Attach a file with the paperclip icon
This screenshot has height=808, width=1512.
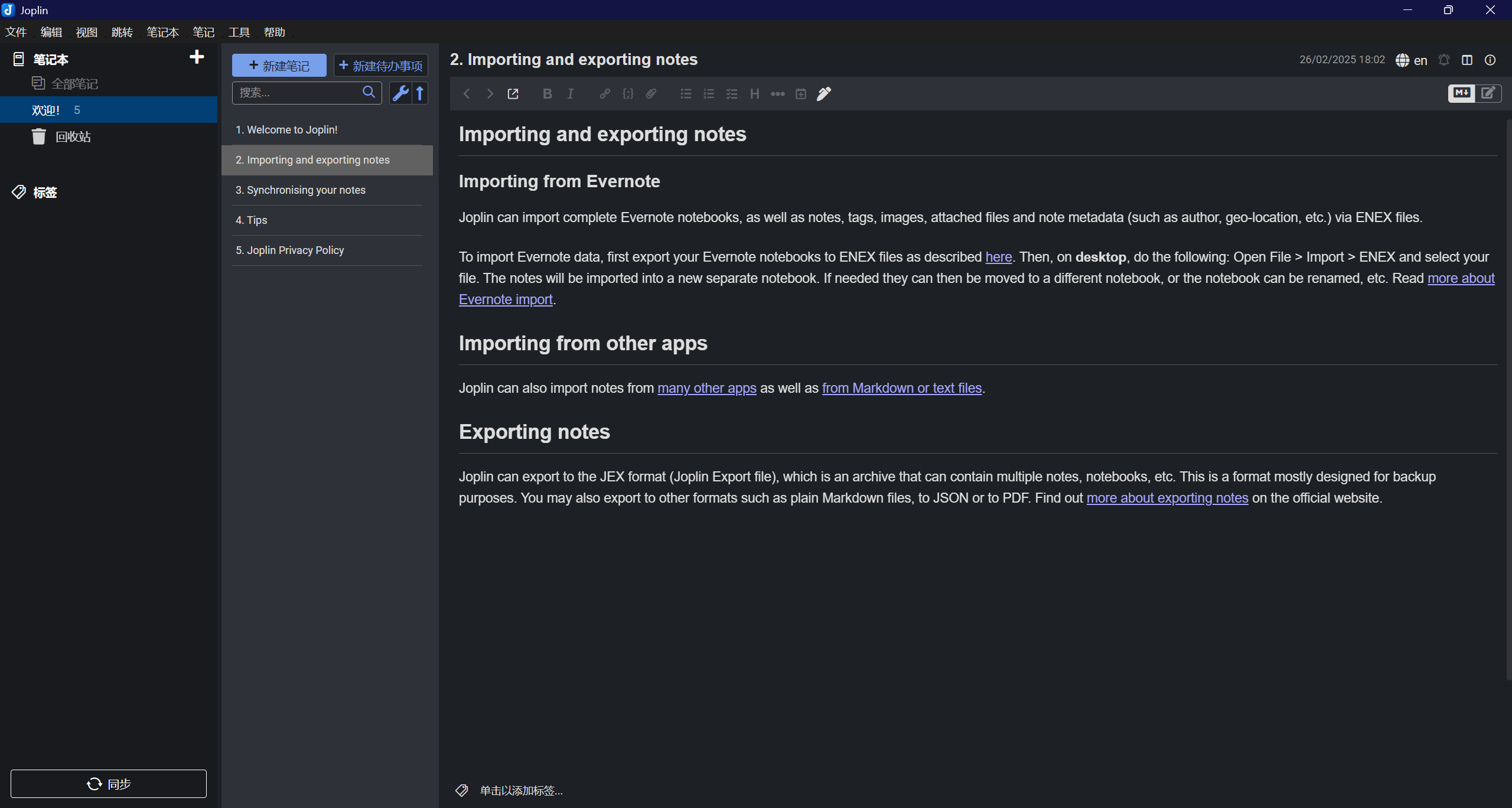[x=651, y=93]
